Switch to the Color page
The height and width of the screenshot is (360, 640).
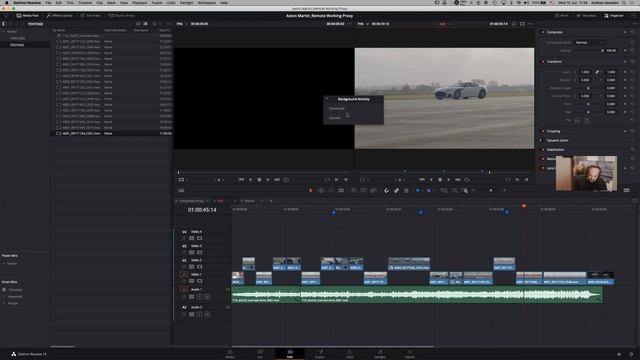point(350,354)
